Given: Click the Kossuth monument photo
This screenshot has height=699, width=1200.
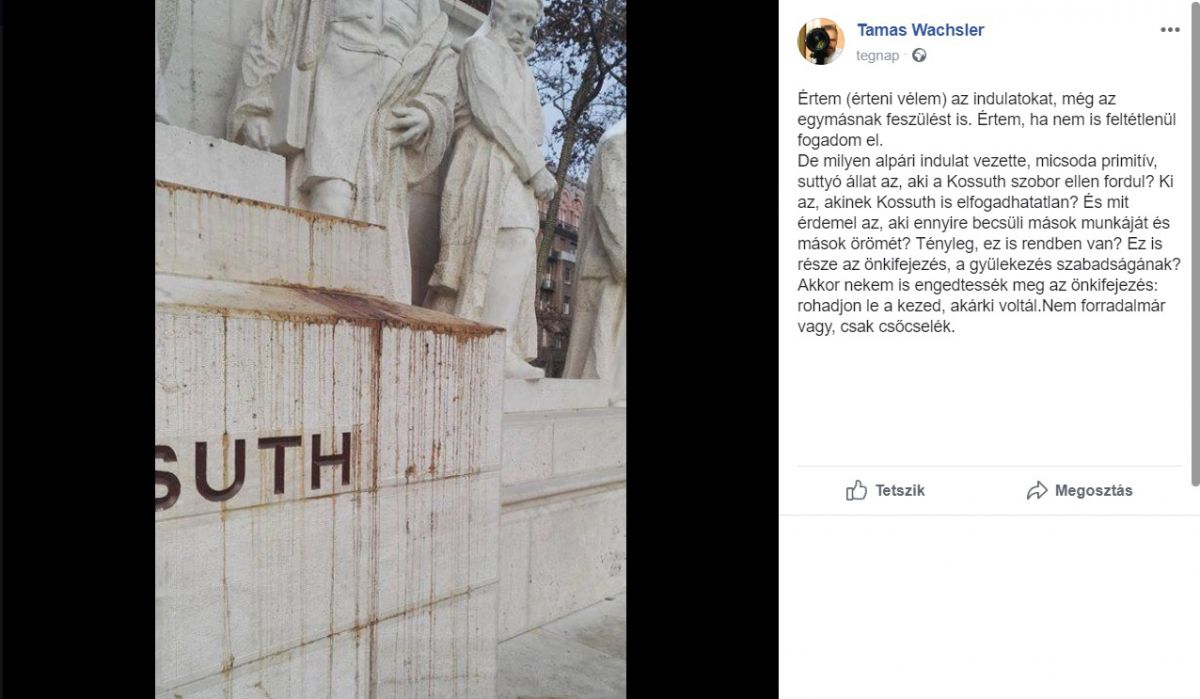Looking at the screenshot, I should (390, 349).
